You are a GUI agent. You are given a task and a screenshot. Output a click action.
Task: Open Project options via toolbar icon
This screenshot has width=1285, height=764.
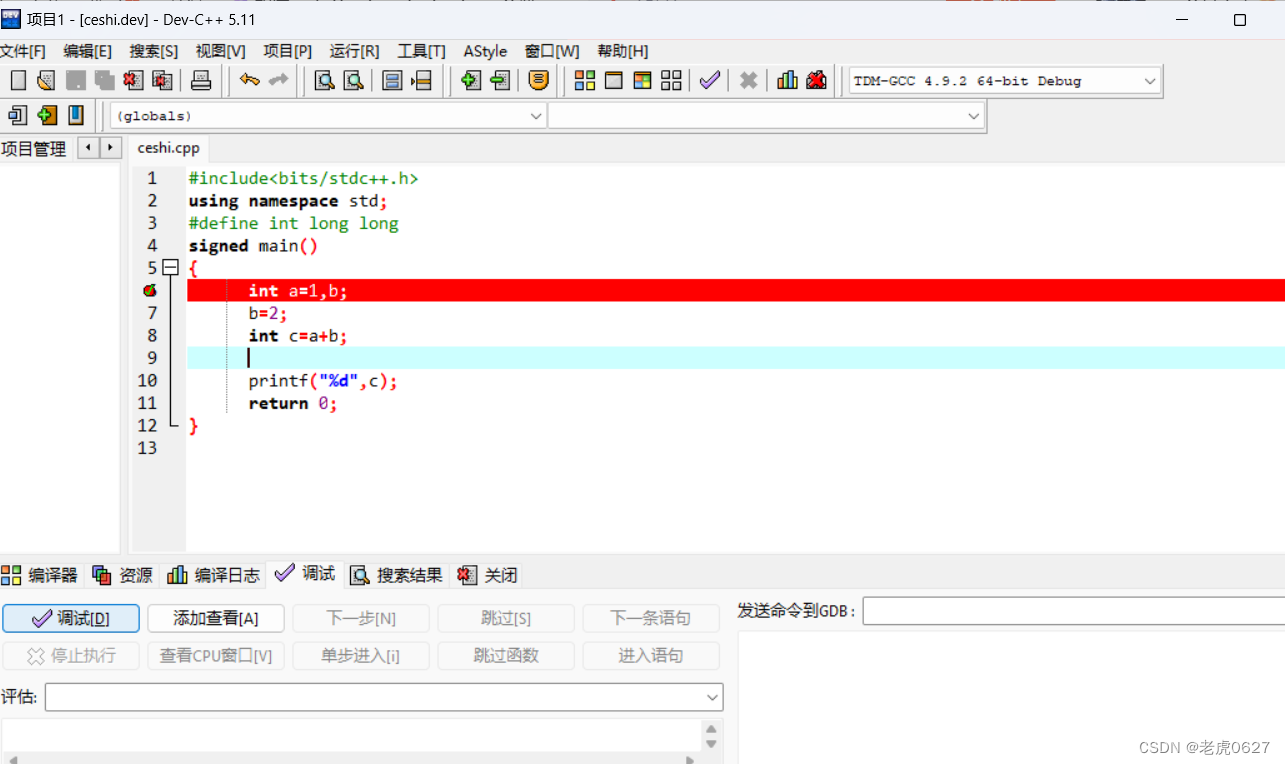(539, 81)
